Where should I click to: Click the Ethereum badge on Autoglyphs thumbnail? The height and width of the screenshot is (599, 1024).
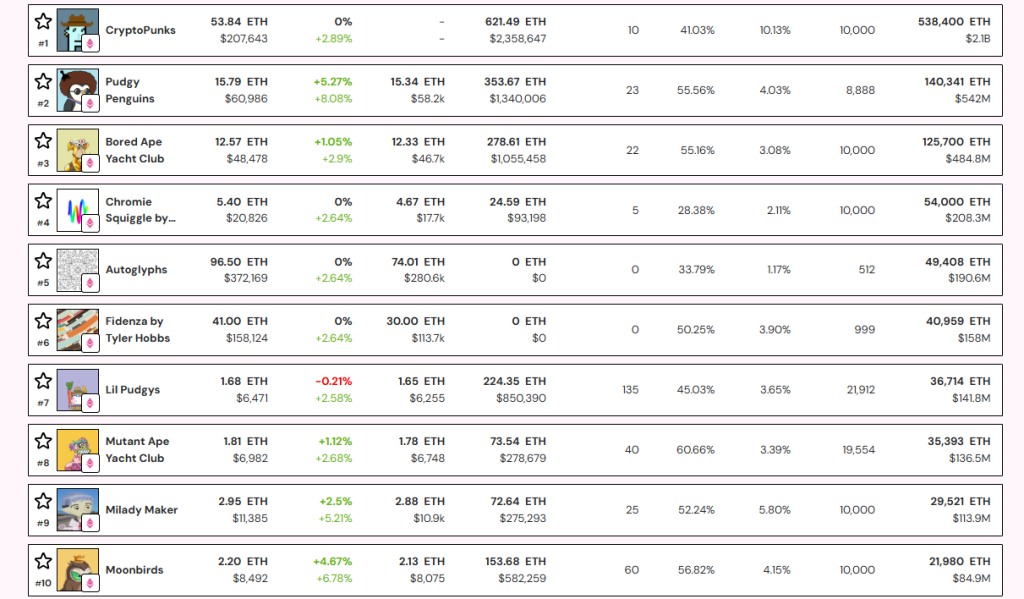click(x=90, y=283)
